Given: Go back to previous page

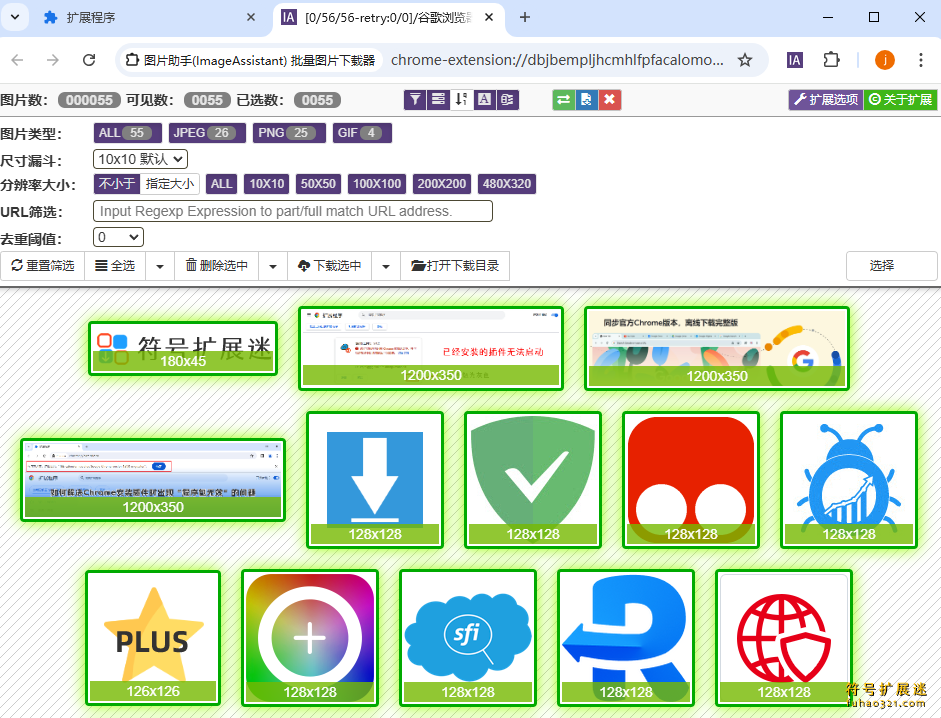Looking at the screenshot, I should tap(17, 60).
